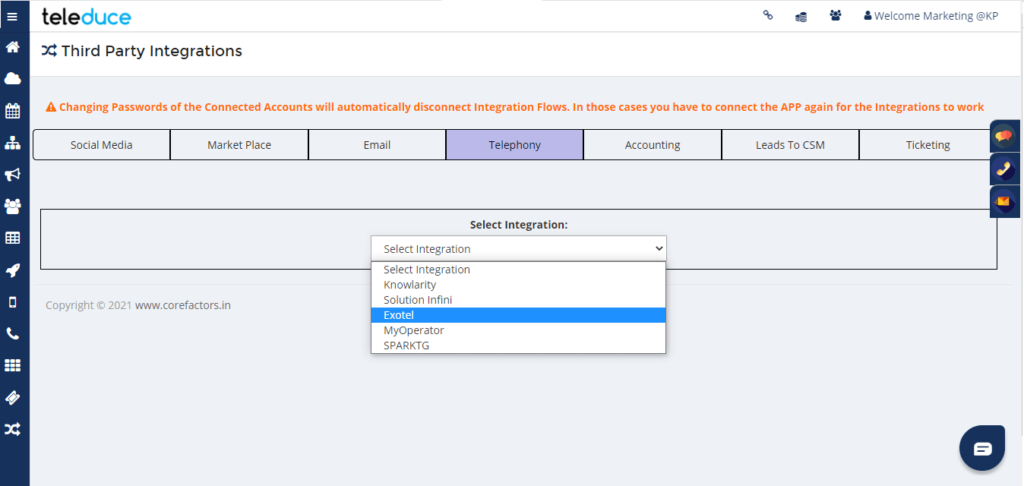
Task: Choose SPARKTG from the dropdown list
Action: (519, 346)
